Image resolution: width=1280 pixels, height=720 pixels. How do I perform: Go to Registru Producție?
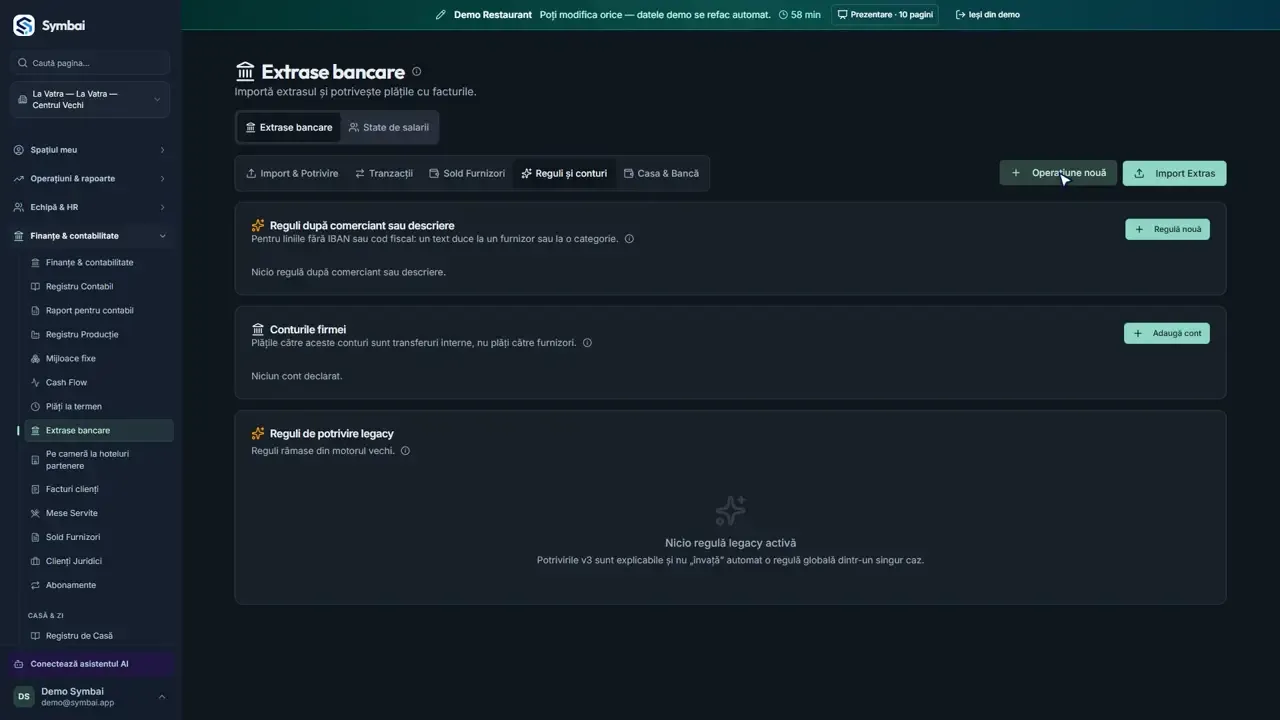[x=99, y=335]
